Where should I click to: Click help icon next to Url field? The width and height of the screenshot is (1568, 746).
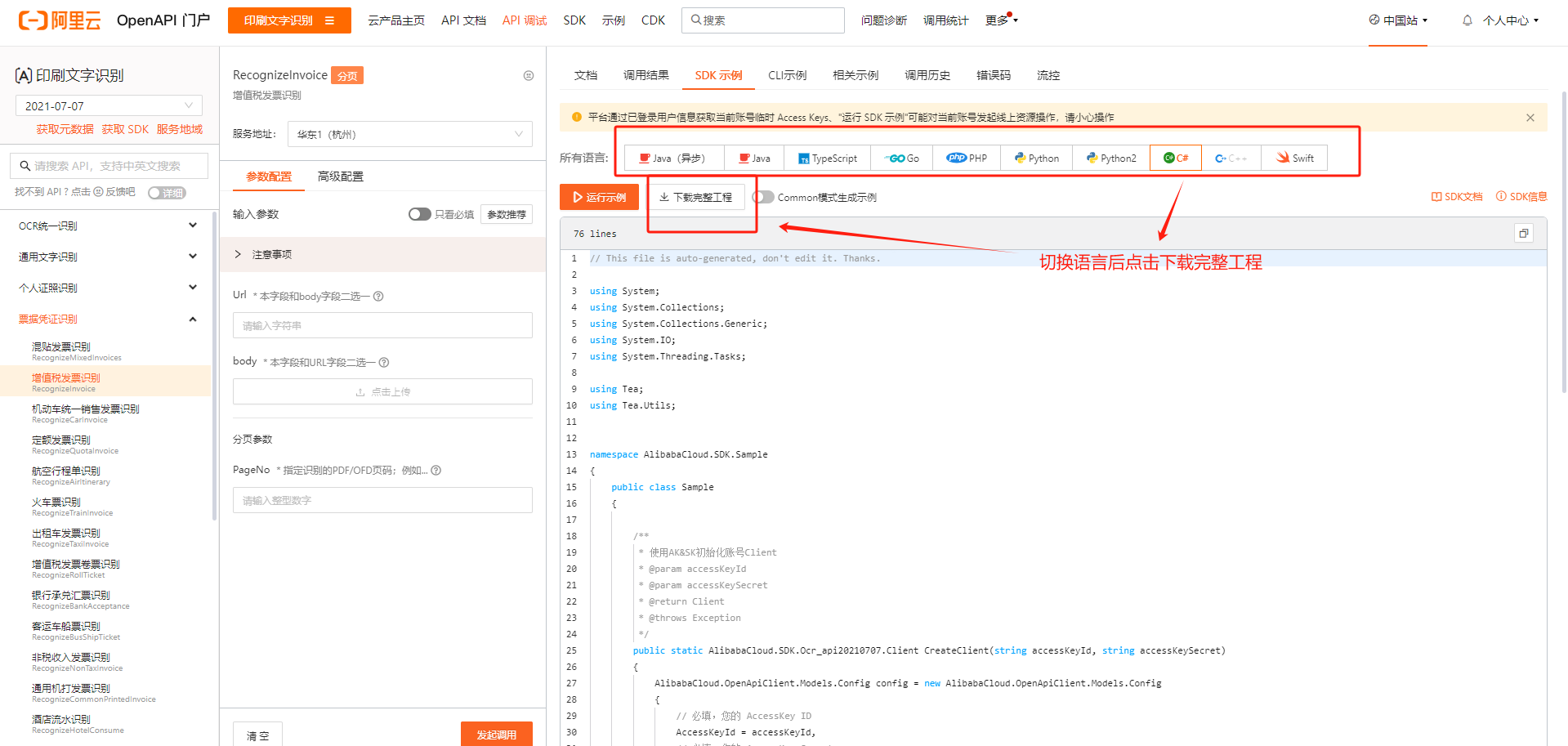[378, 297]
